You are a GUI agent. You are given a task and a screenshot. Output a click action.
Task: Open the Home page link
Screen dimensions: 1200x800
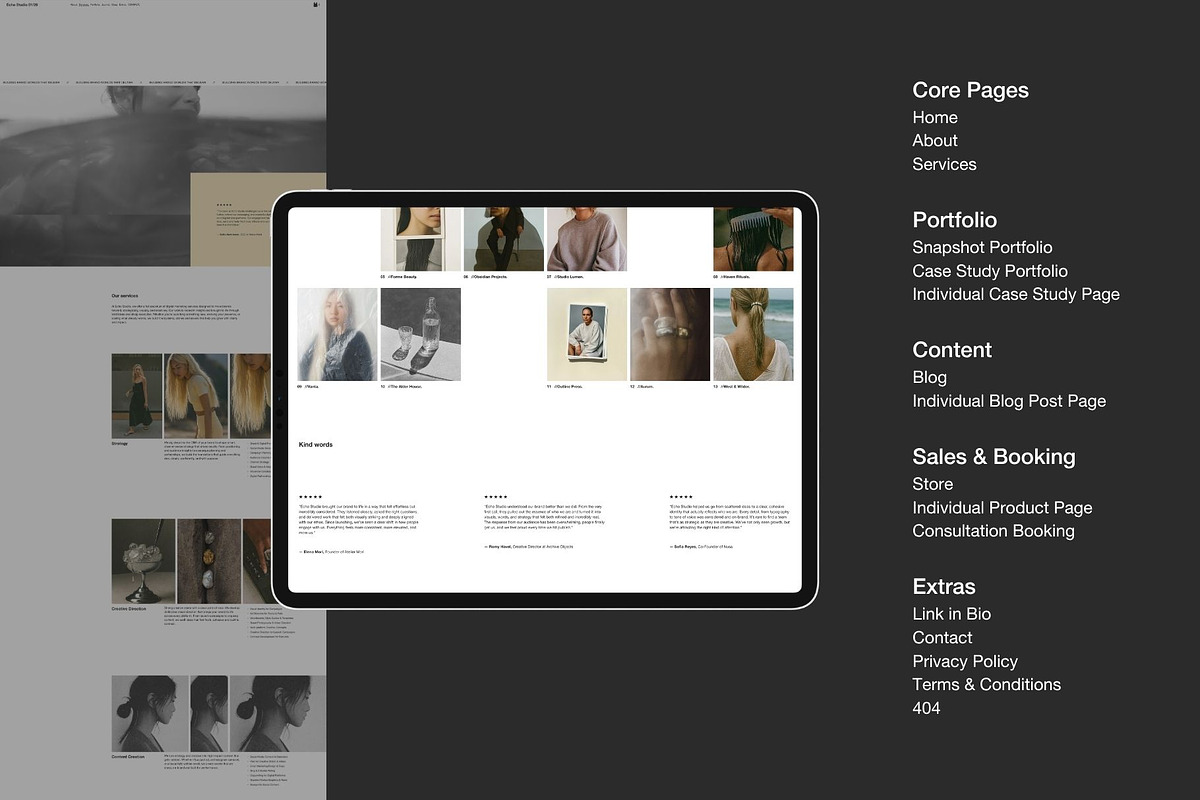point(935,117)
